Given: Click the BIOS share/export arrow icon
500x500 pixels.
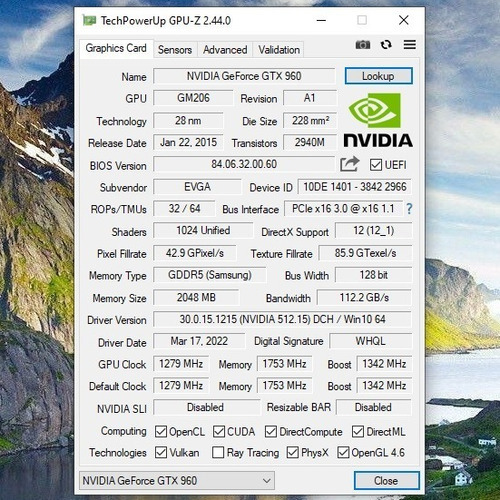Looking at the screenshot, I should point(349,164).
